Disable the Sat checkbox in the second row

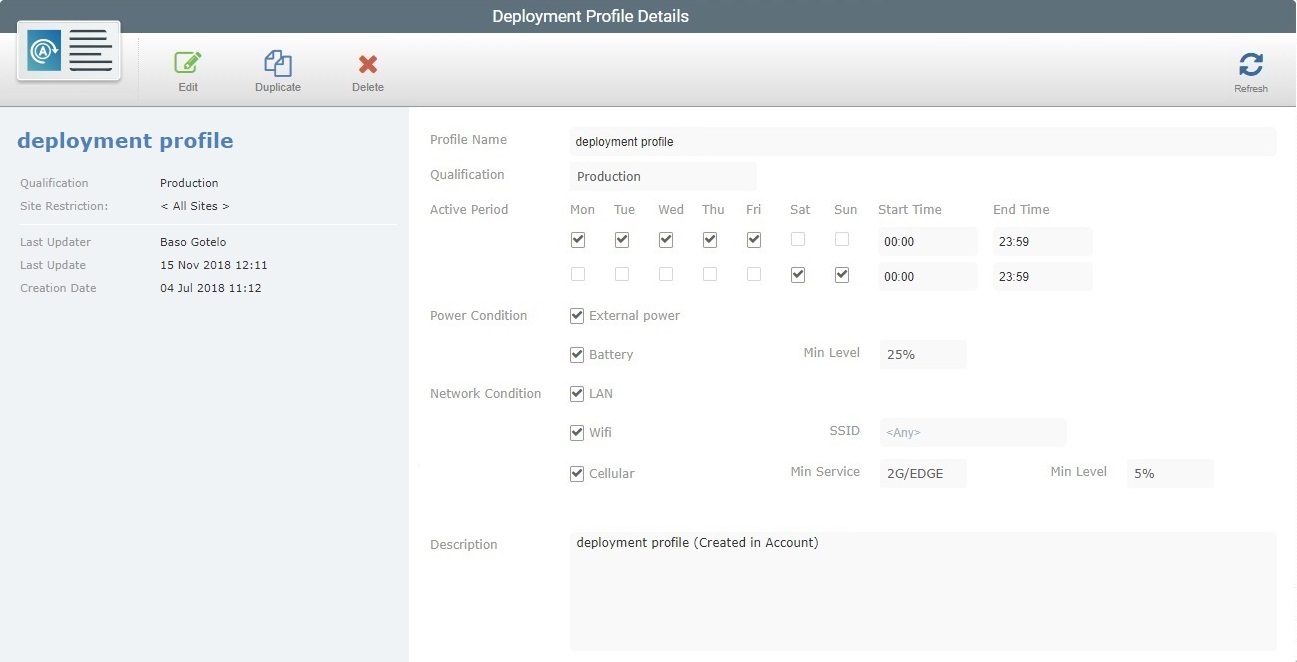click(797, 274)
